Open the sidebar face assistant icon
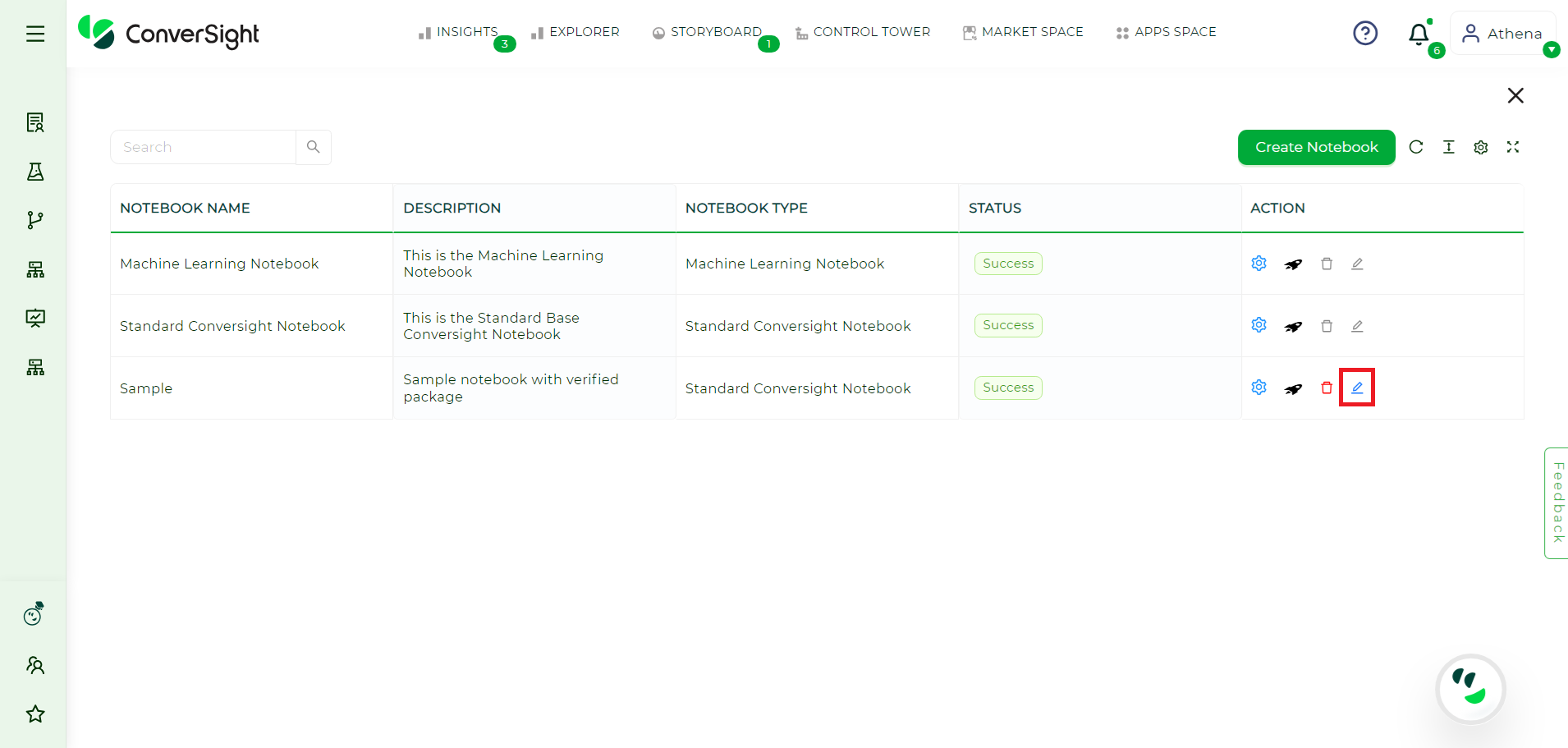Viewport: 1568px width, 748px height. (x=34, y=613)
